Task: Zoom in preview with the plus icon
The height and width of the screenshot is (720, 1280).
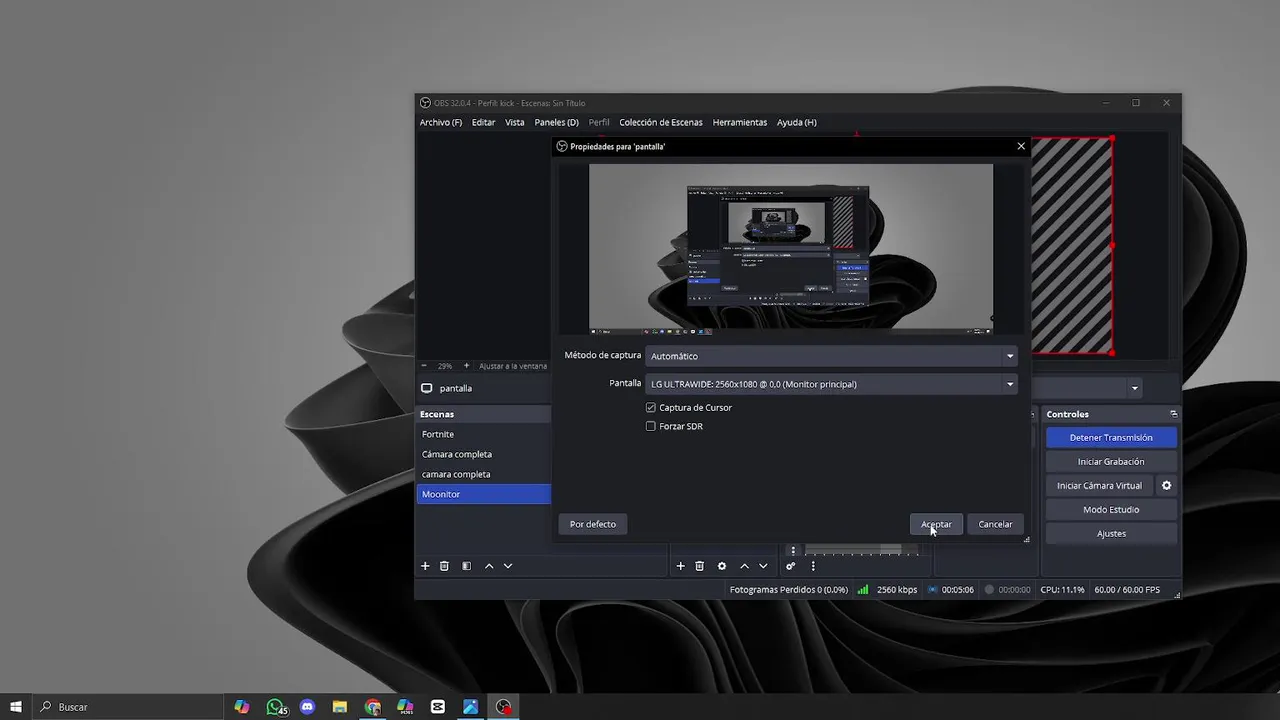Action: pyautogui.click(x=466, y=366)
